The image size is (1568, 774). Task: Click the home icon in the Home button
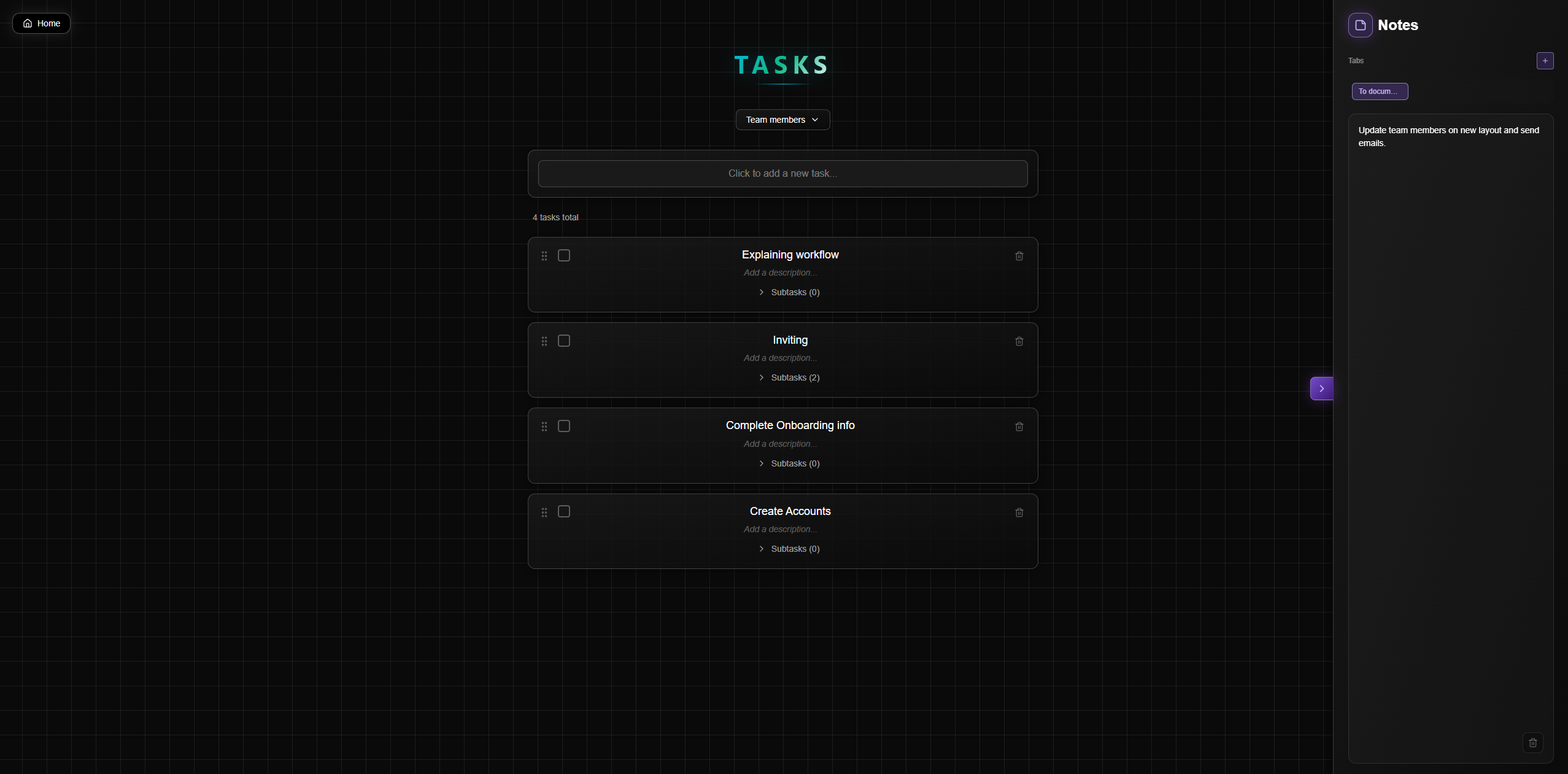pos(27,23)
